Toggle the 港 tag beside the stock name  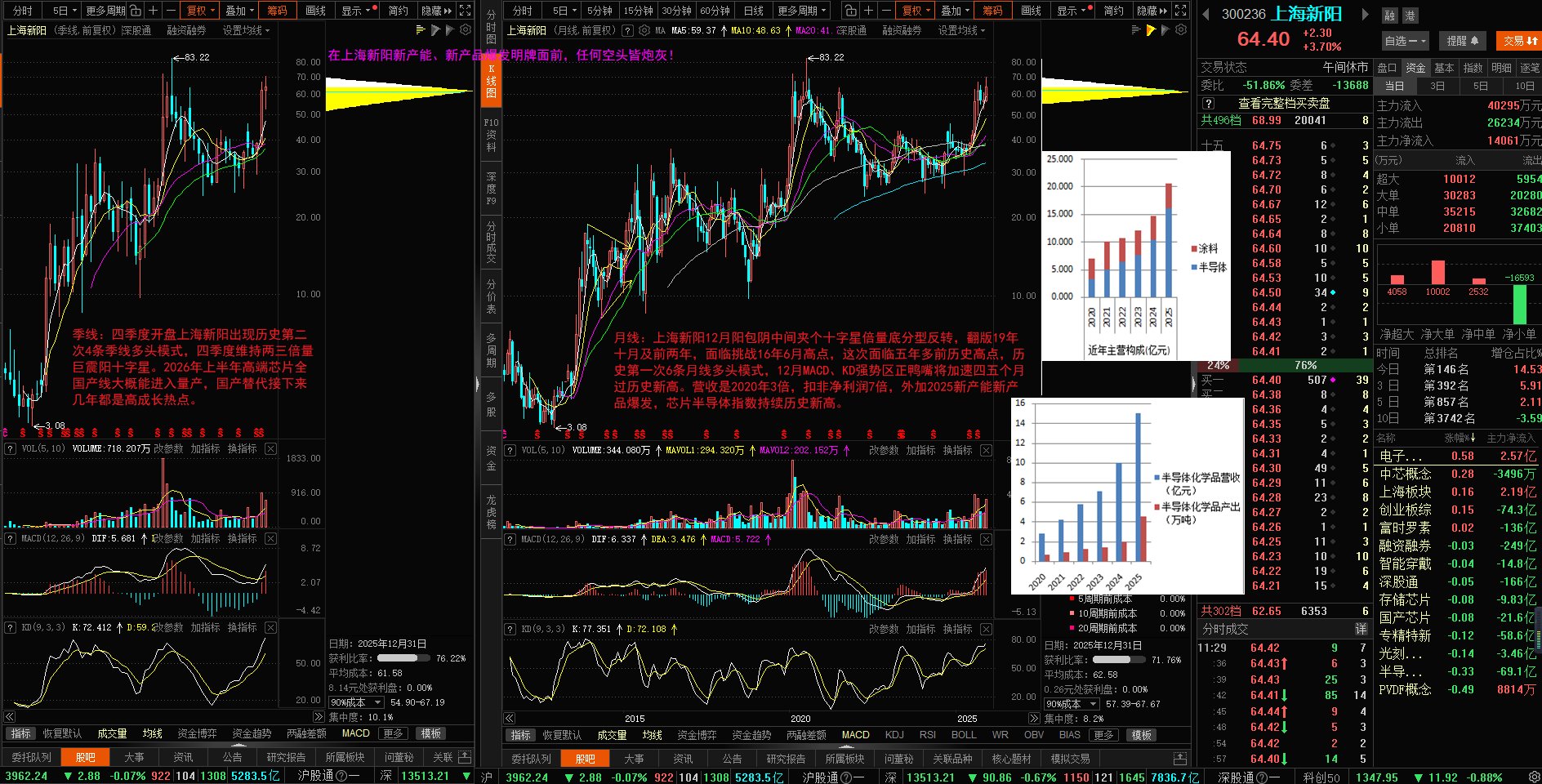click(1410, 16)
